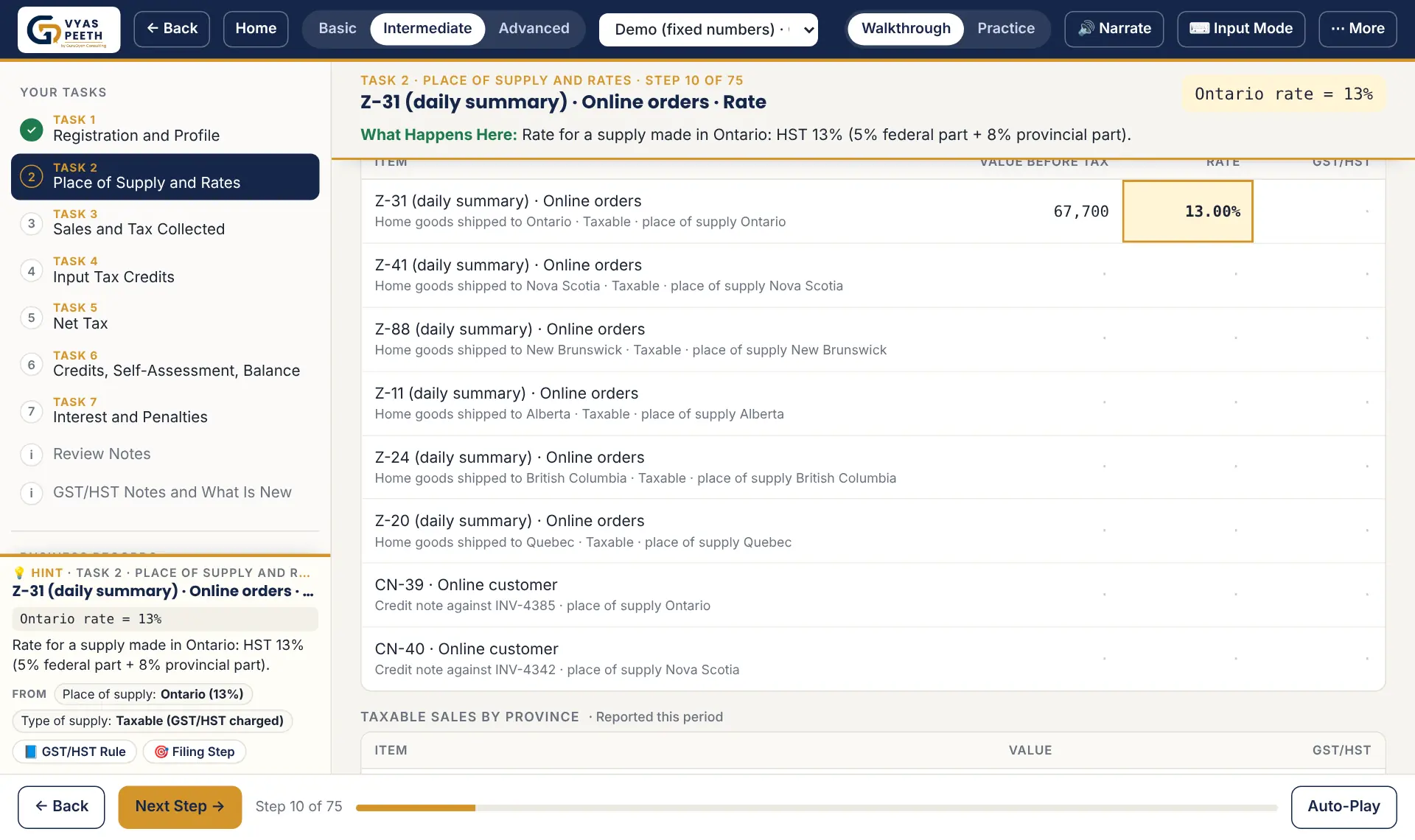The height and width of the screenshot is (840, 1415).
Task: Click the GST/HST Notes info icon
Action: (x=31, y=493)
